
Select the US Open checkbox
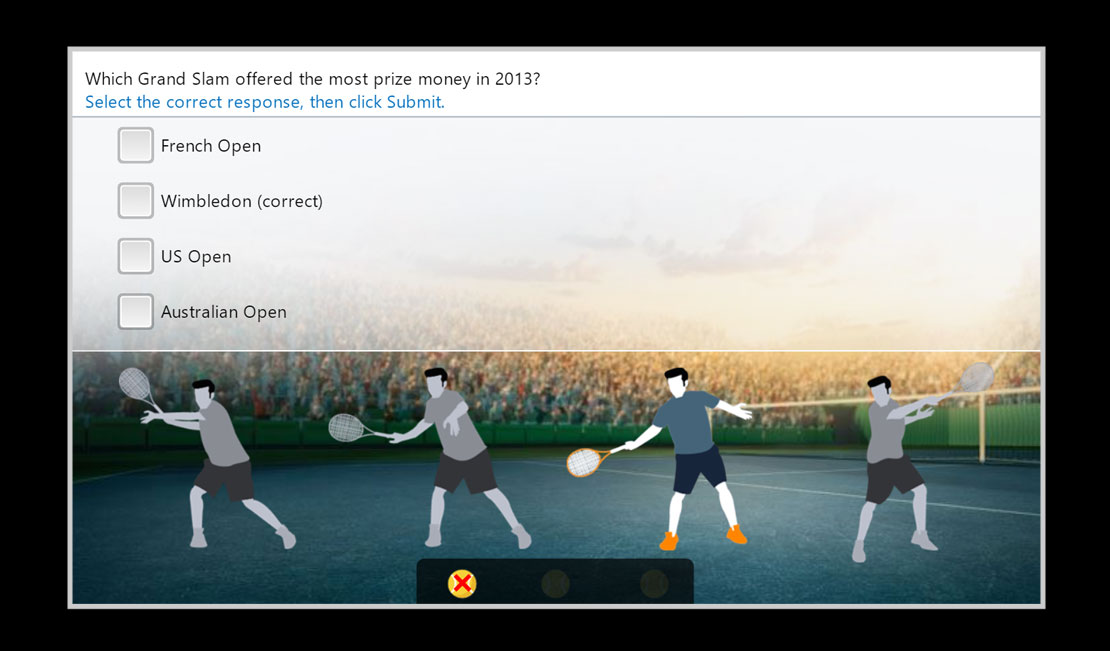click(x=135, y=256)
